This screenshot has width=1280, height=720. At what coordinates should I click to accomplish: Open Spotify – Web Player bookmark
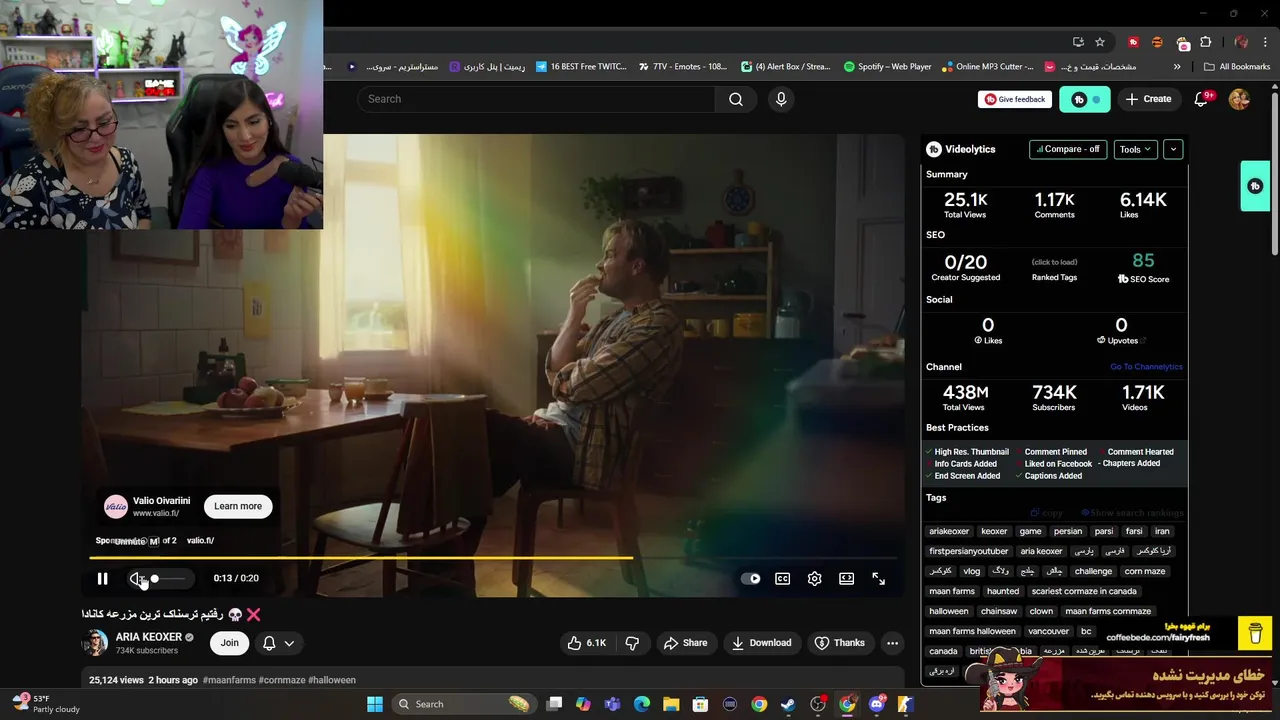click(x=887, y=67)
